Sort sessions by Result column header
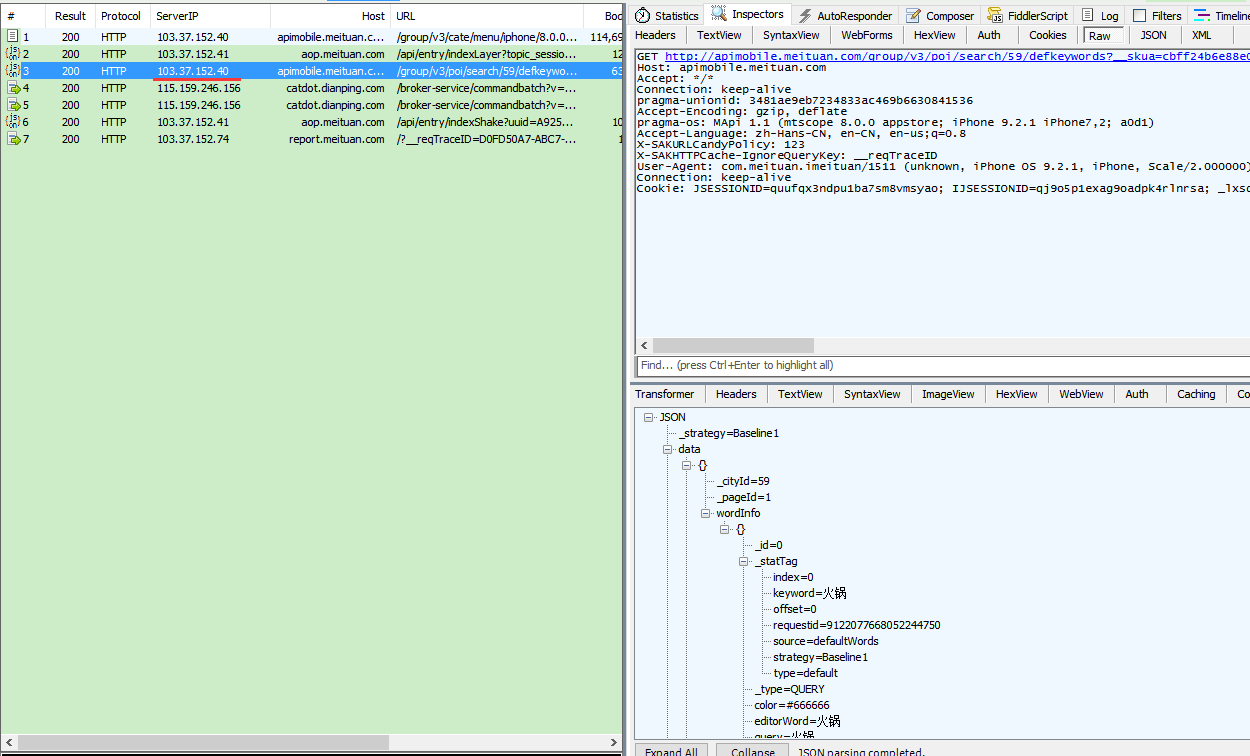1250x756 pixels. (70, 16)
